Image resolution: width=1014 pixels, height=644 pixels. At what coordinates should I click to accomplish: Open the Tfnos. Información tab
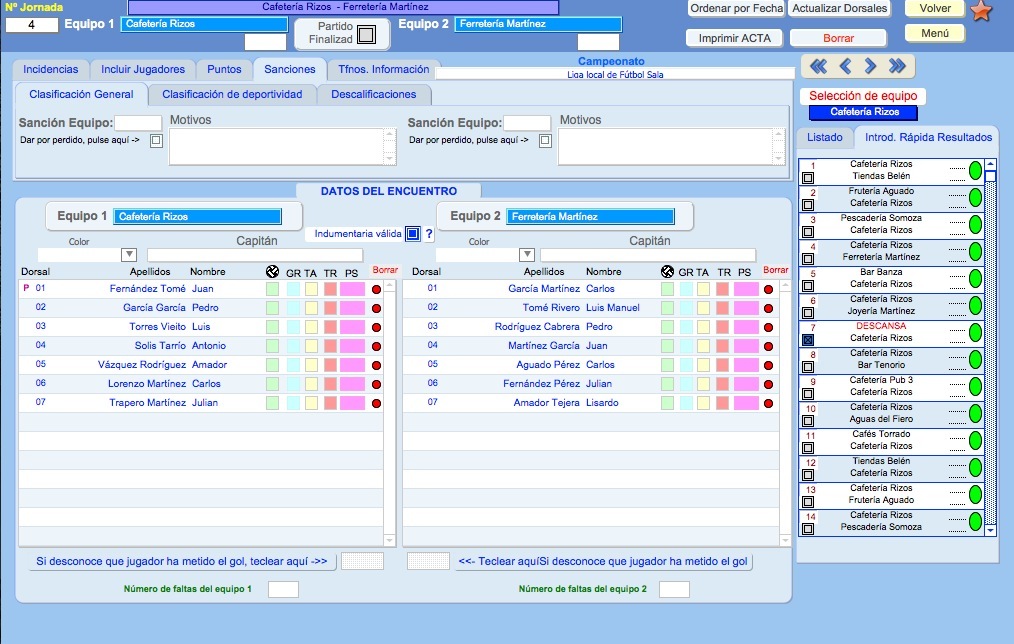(x=383, y=69)
